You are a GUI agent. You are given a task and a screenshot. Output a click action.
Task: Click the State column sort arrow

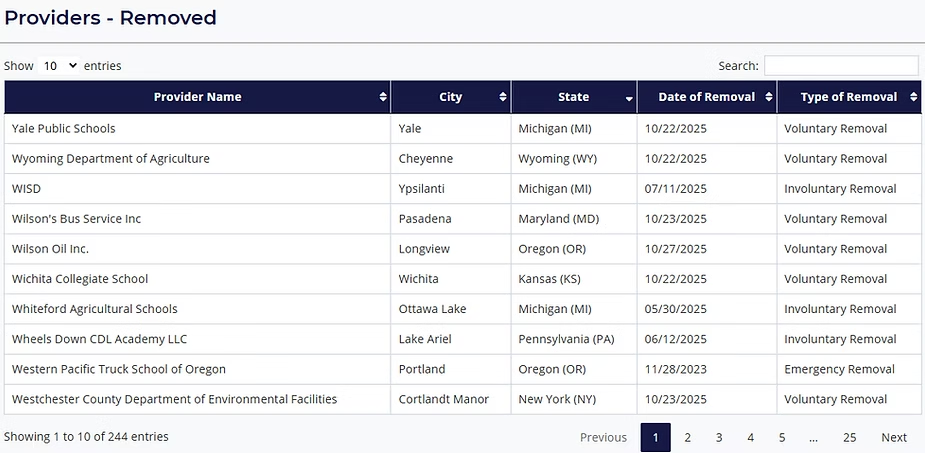point(629,98)
